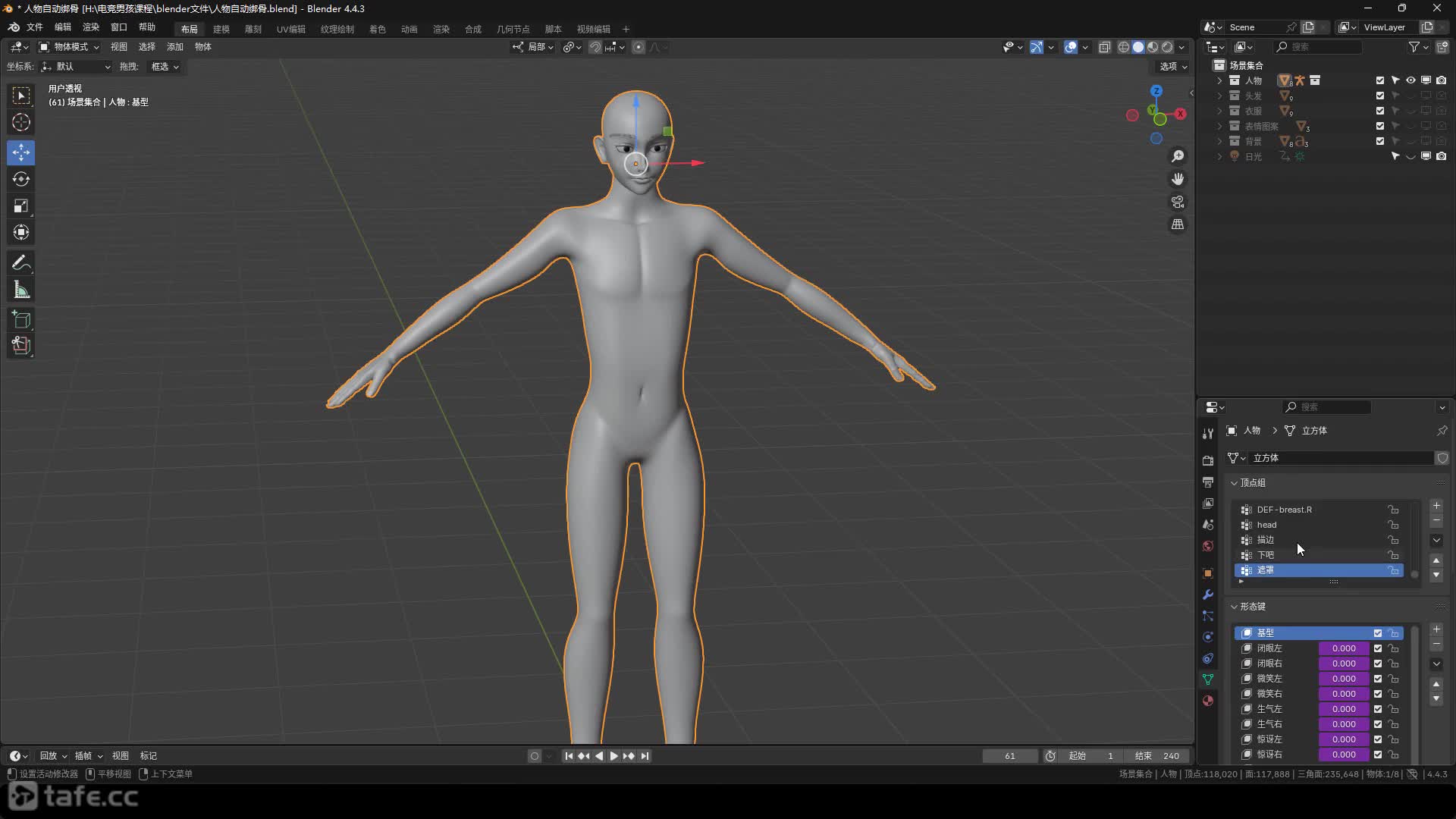Select the Rotate tool in toolbar
The image size is (1456, 819).
(x=21, y=179)
